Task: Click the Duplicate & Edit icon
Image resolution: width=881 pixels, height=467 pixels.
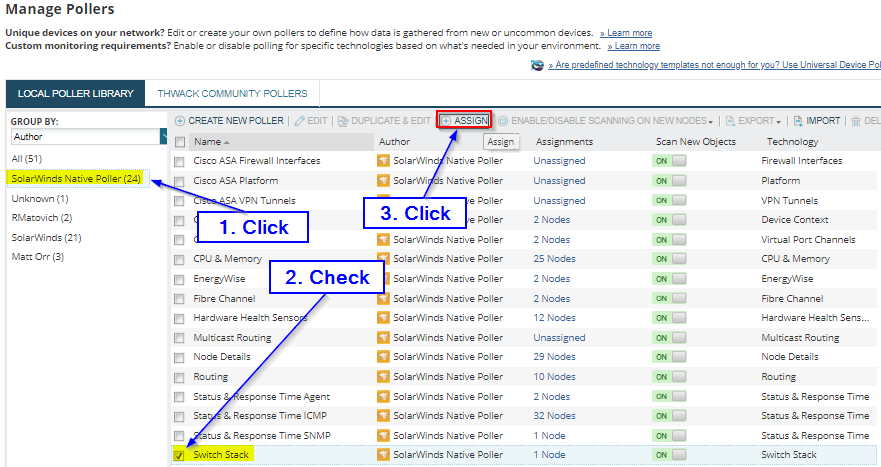Action: [x=343, y=121]
